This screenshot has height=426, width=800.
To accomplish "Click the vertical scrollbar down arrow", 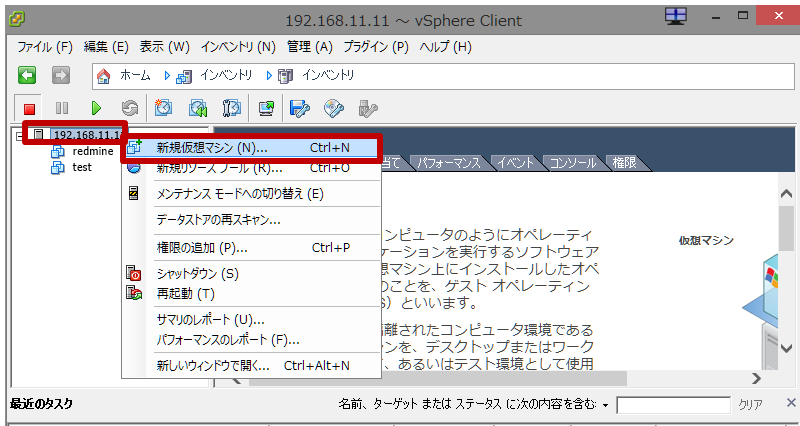I will pyautogui.click(x=786, y=348).
